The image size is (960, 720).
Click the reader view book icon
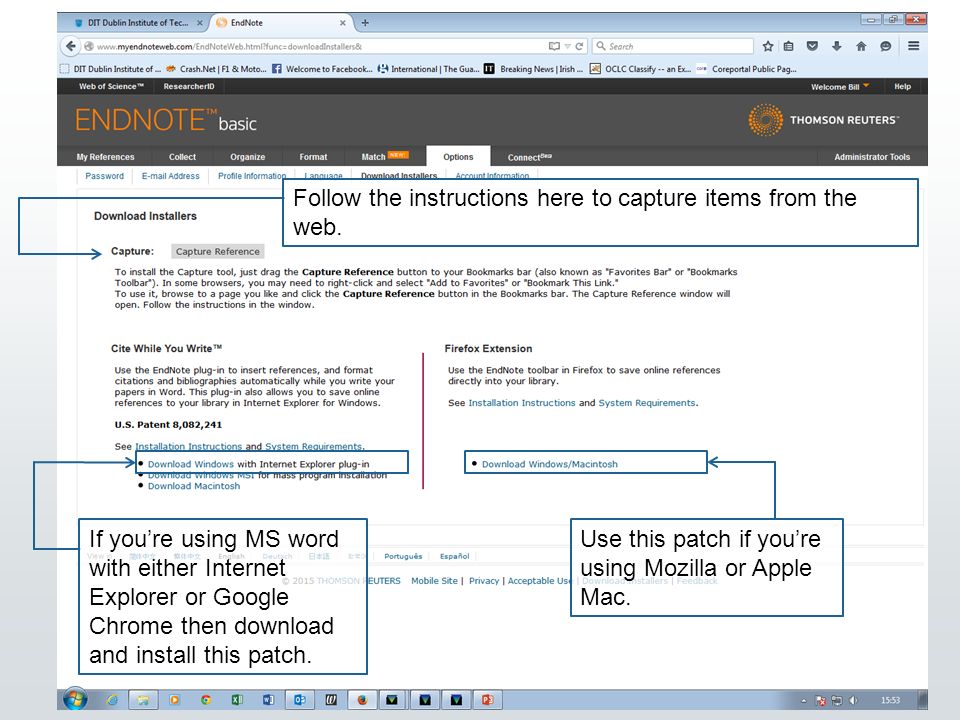[554, 47]
